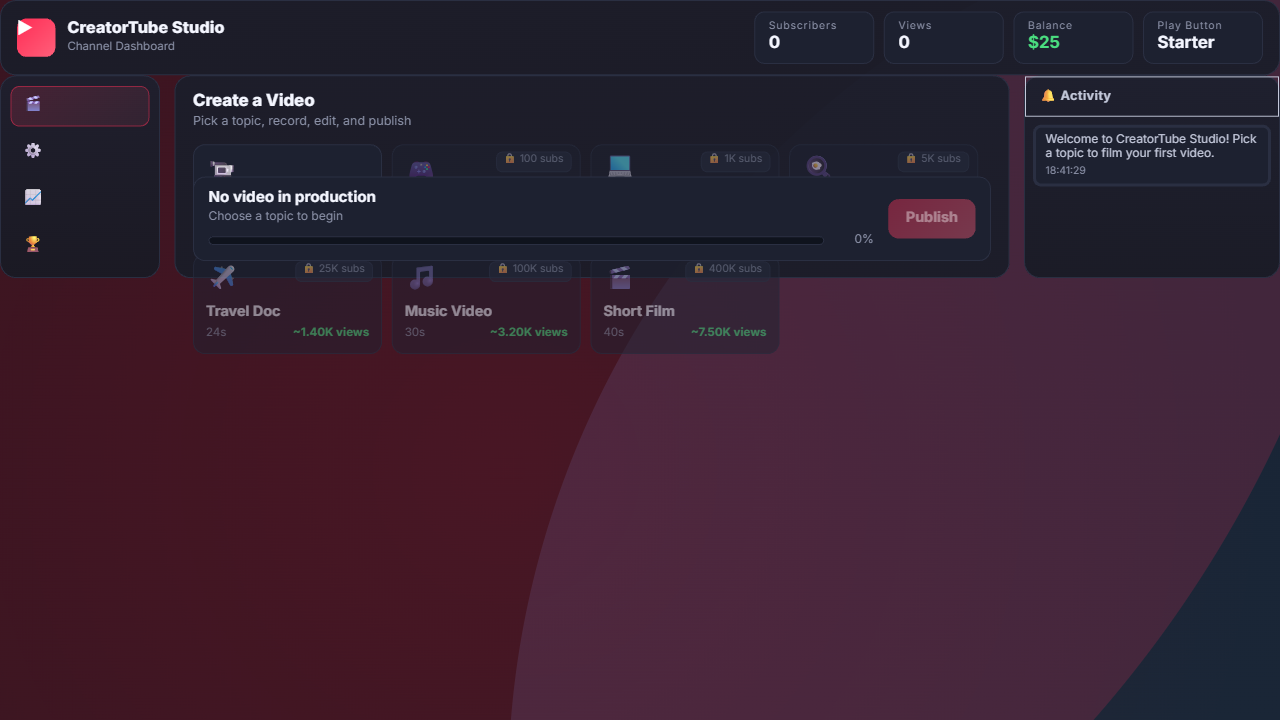This screenshot has width=1280, height=720.
Task: Open the clapperboard studio tab in sidebar
Action: tap(80, 106)
